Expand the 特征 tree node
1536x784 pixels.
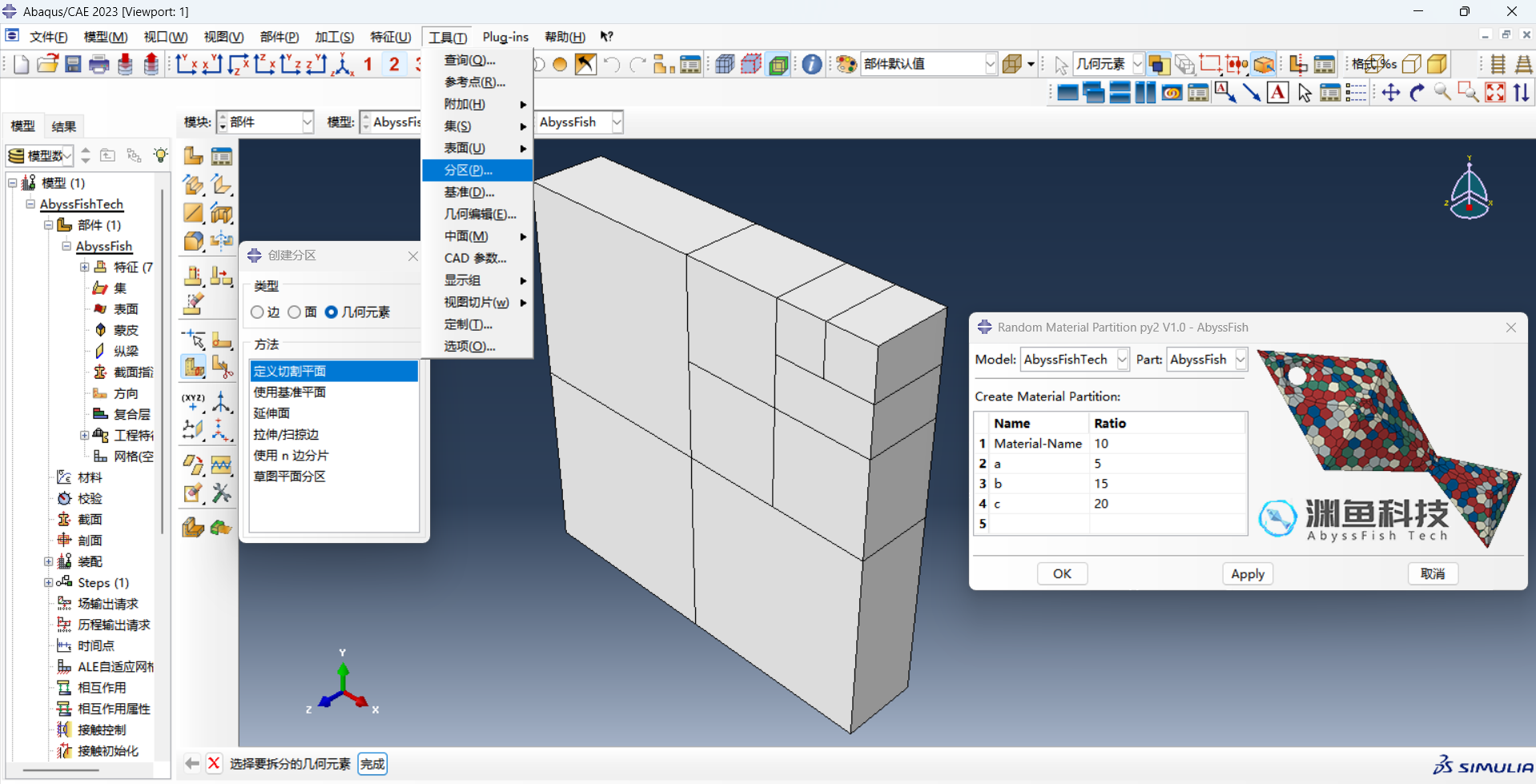[84, 267]
